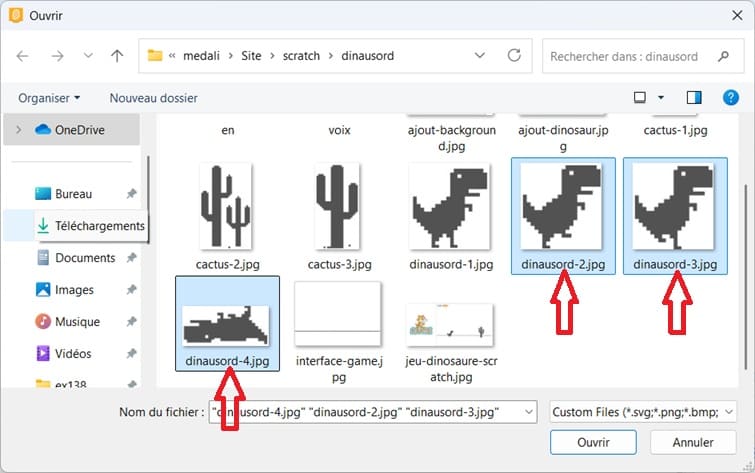Click the file list vertical scrollbar

coord(747,277)
